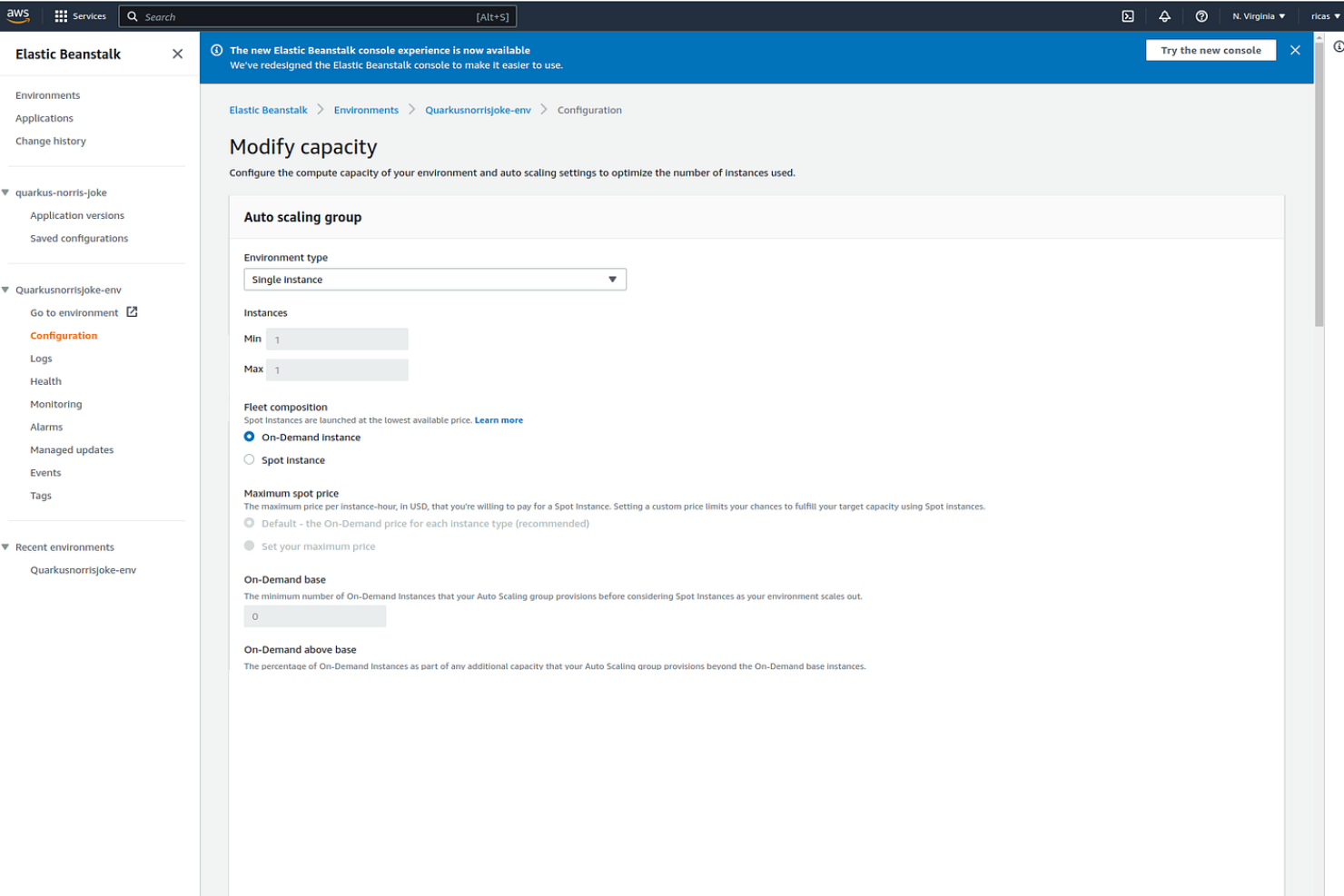Open the Services grid icon
Image resolution: width=1344 pixels, height=896 pixels.
coord(60,15)
